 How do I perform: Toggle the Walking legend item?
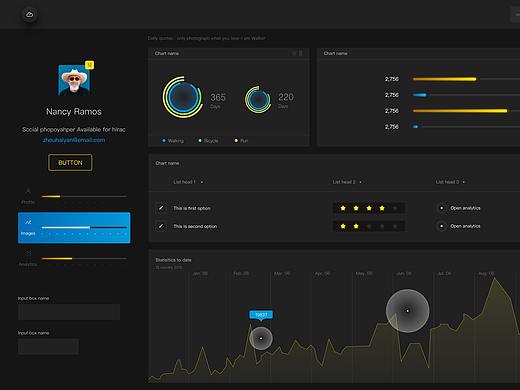173,141
